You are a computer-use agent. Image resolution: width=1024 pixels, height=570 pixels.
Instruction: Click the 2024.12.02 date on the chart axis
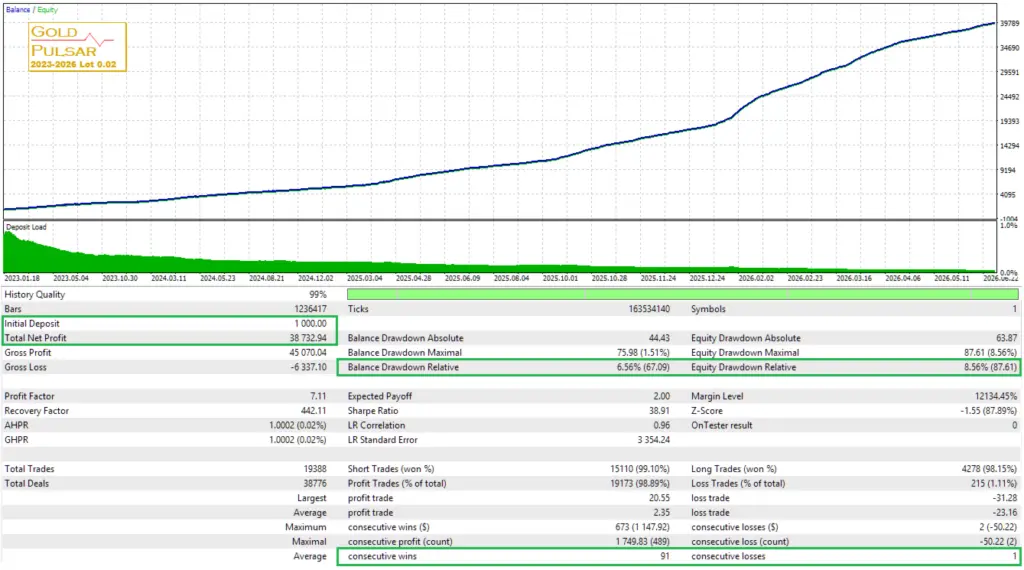tap(315, 278)
